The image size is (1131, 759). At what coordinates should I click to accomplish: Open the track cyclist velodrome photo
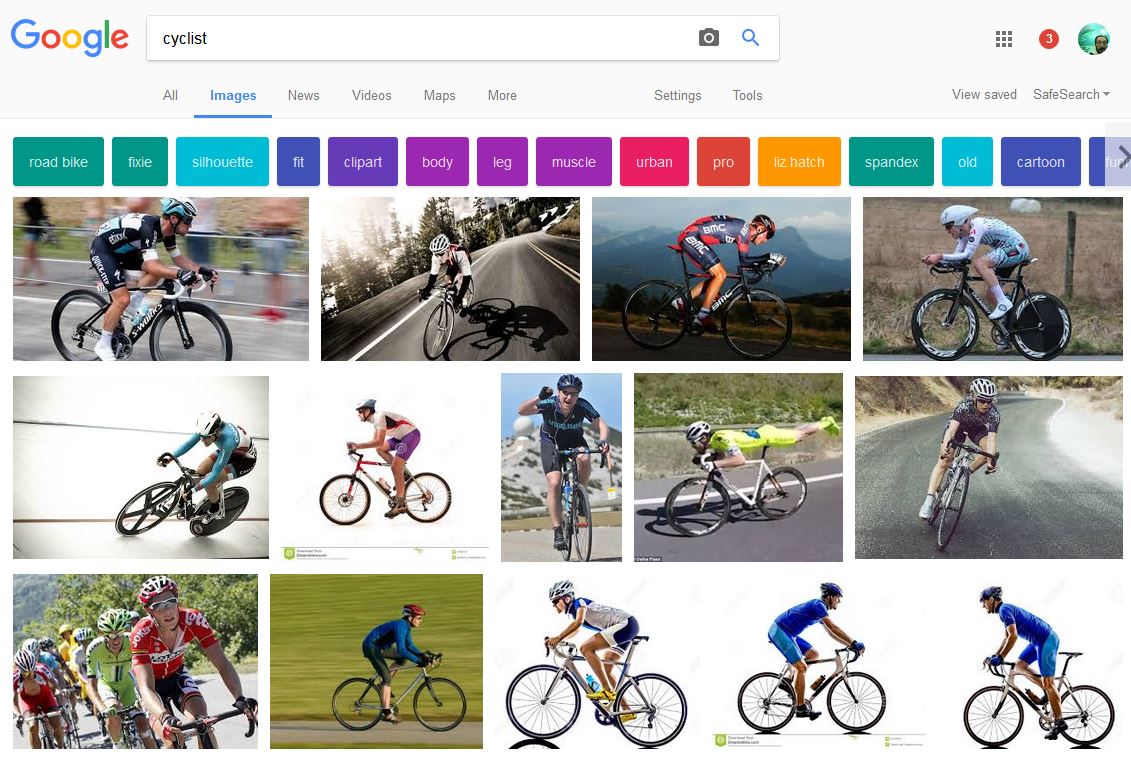pos(141,467)
